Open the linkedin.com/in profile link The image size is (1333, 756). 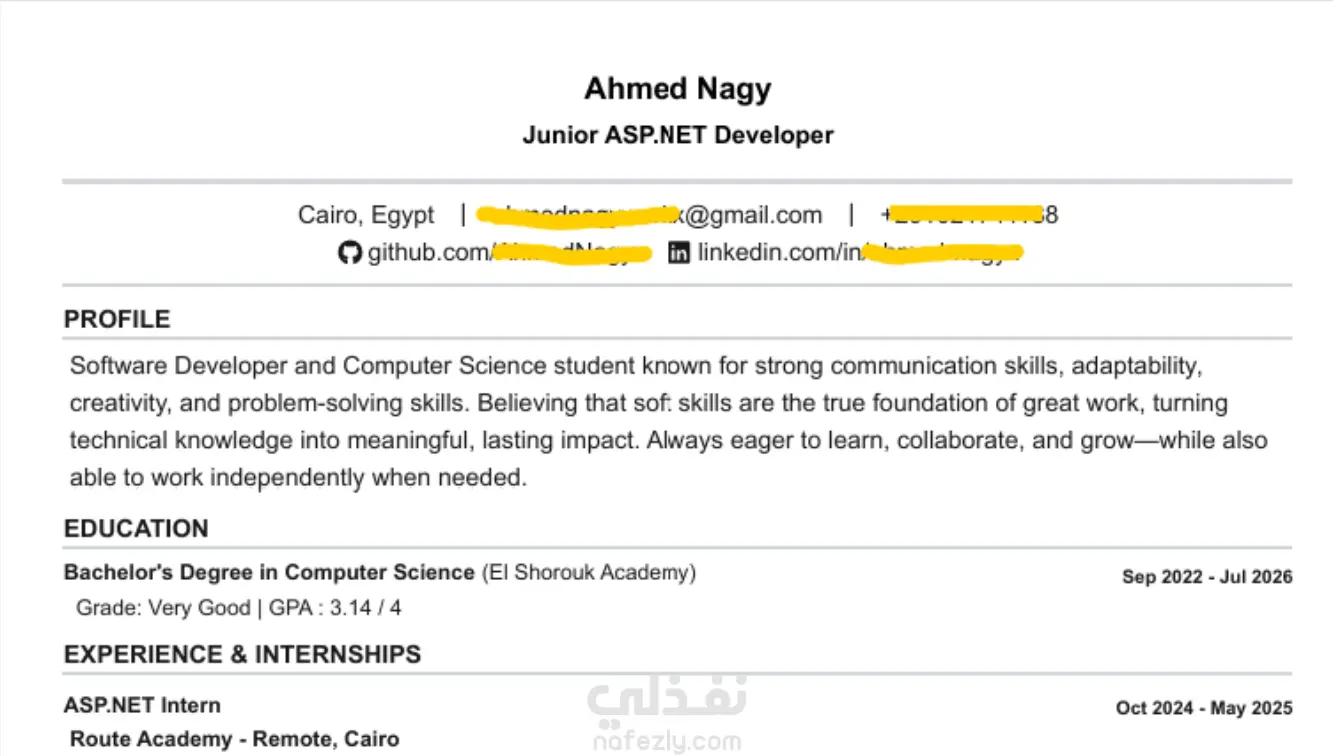tap(860, 253)
